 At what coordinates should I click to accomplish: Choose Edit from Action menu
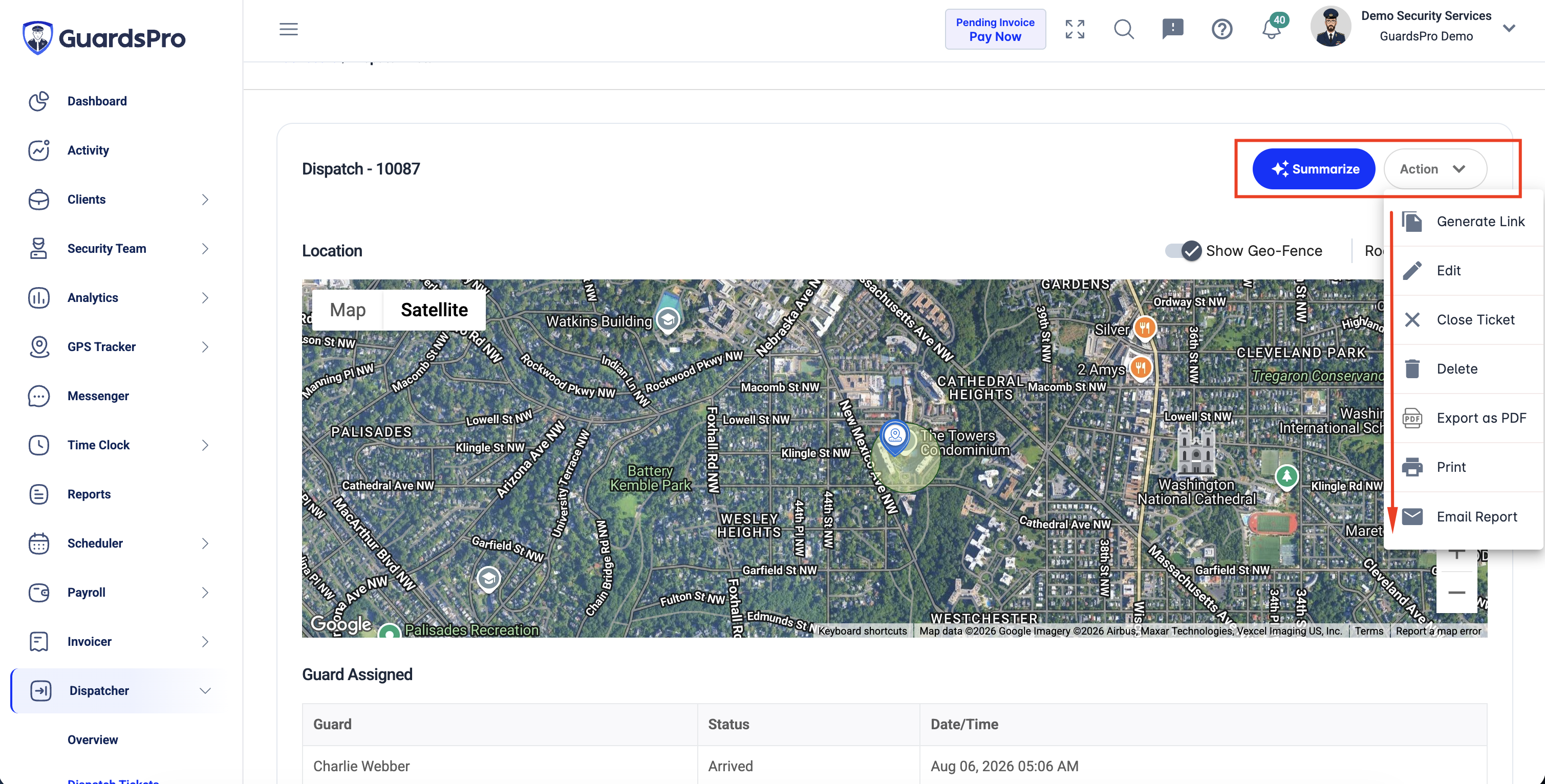(x=1464, y=270)
